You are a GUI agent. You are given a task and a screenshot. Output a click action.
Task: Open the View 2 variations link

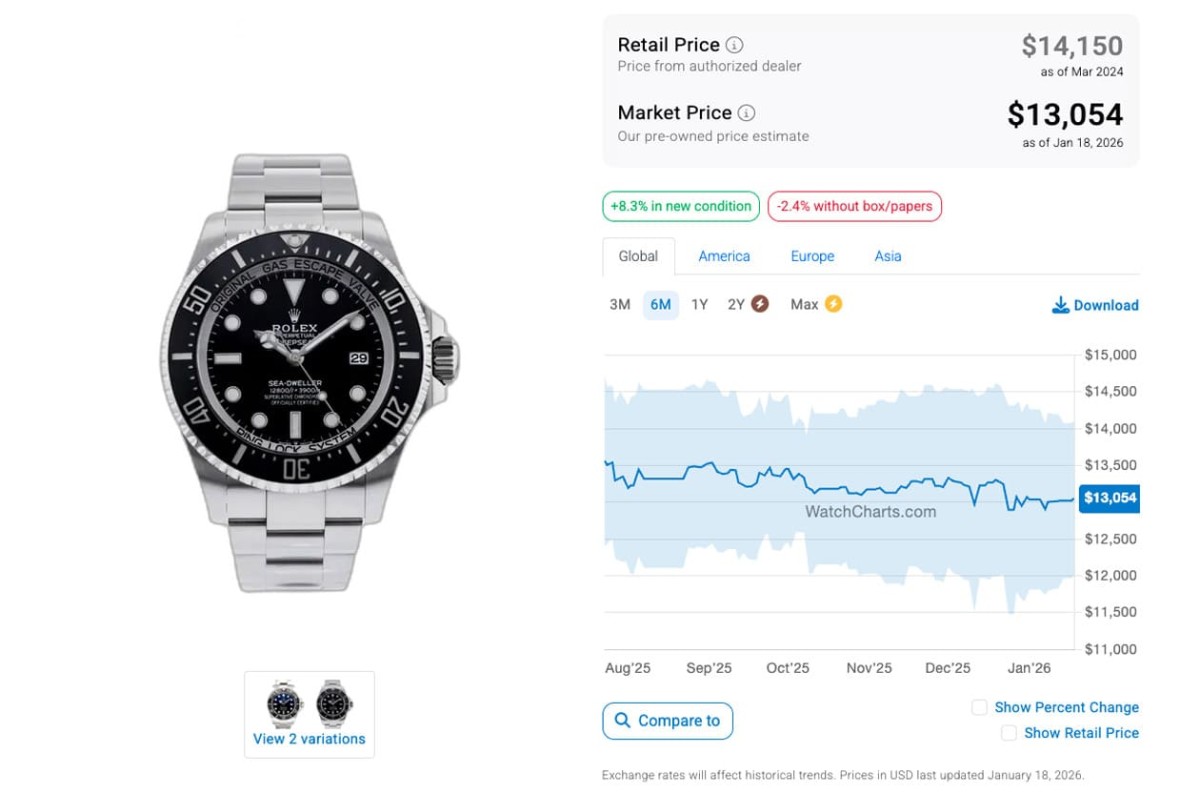[x=309, y=739]
